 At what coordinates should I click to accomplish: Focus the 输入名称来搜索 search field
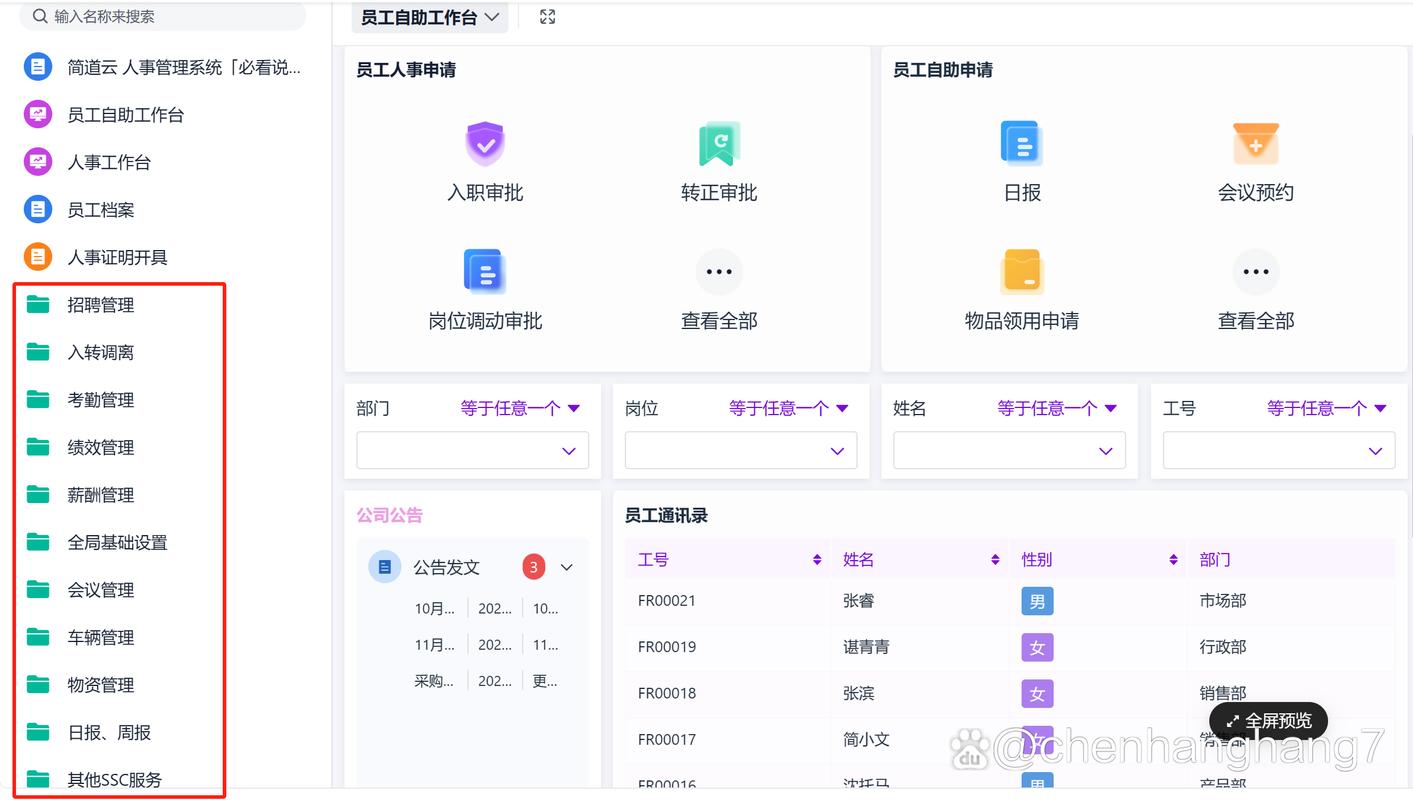coord(163,16)
